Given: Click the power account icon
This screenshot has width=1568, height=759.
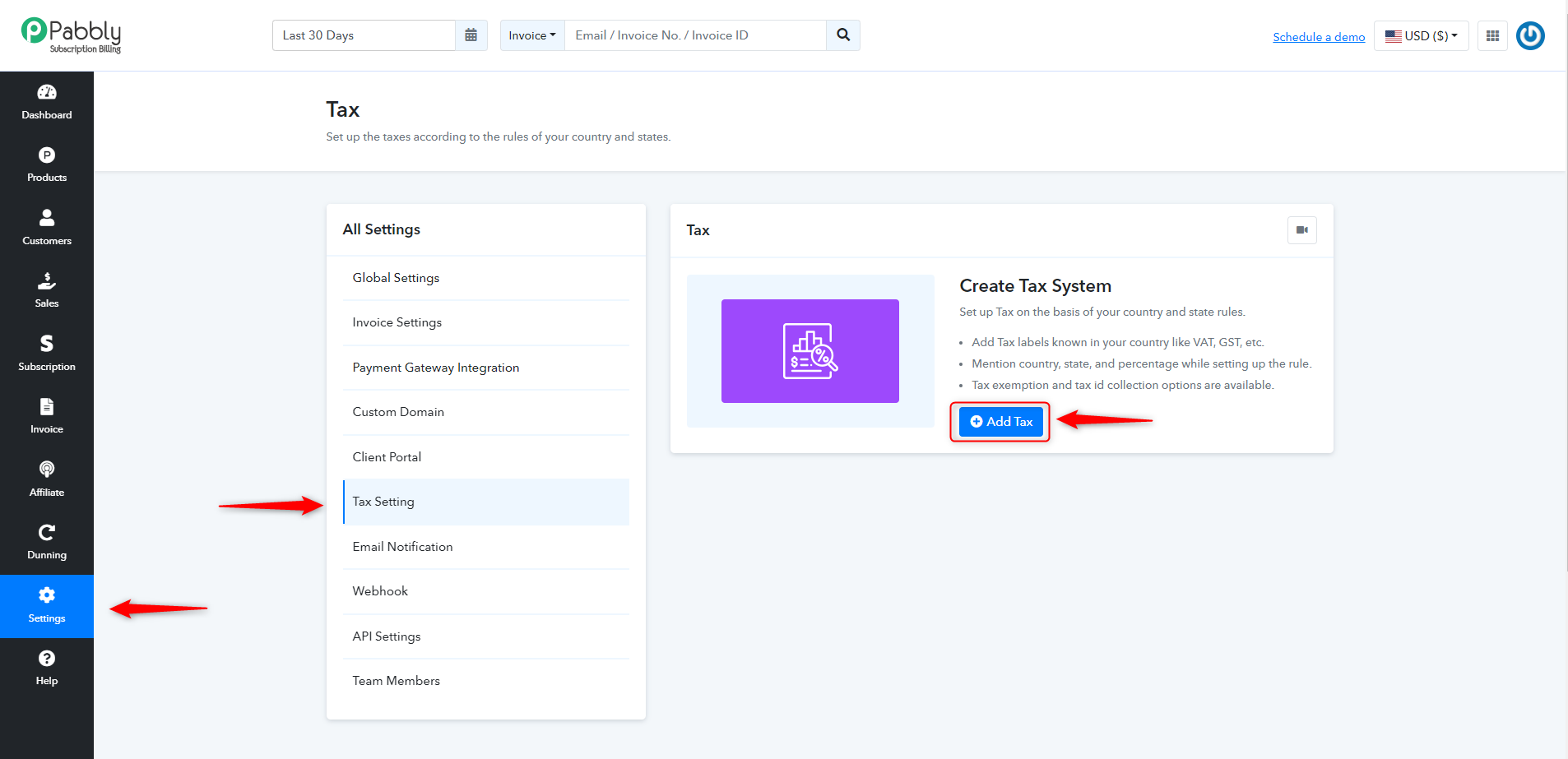Looking at the screenshot, I should [1530, 35].
